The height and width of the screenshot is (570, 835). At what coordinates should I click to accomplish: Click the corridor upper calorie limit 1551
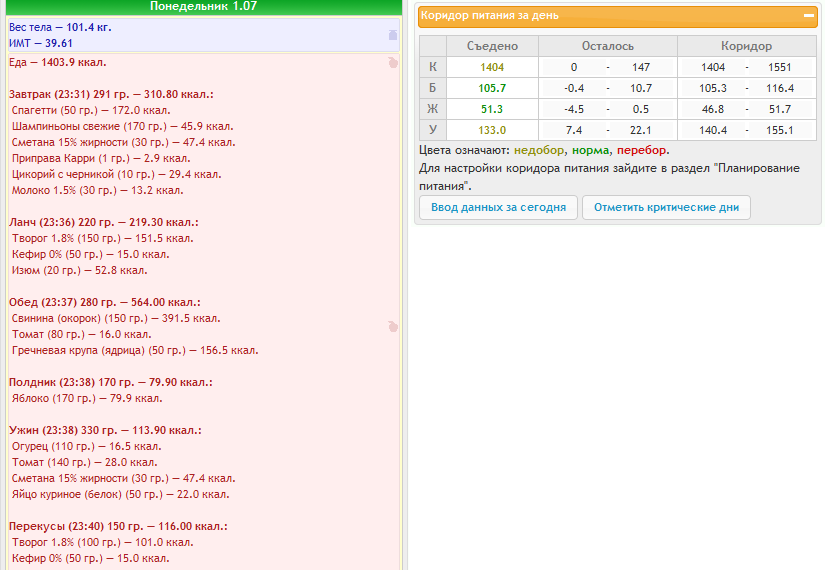[780, 67]
